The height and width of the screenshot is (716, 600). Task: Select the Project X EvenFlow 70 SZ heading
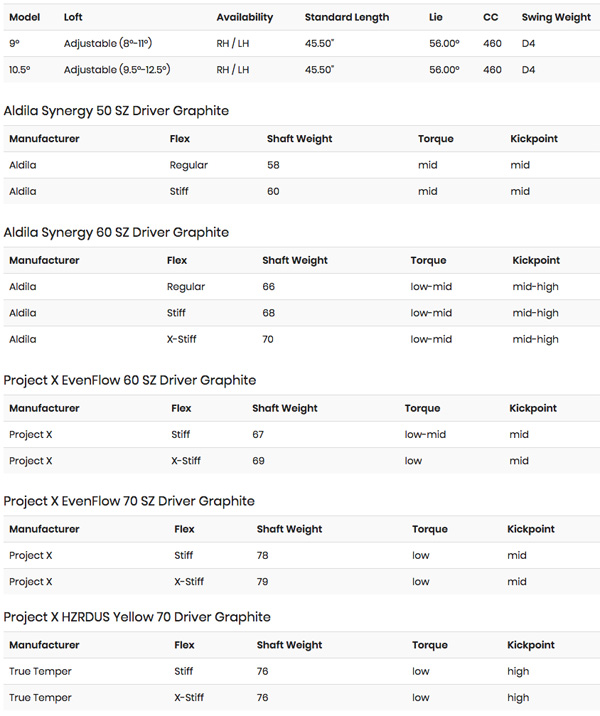tap(129, 501)
